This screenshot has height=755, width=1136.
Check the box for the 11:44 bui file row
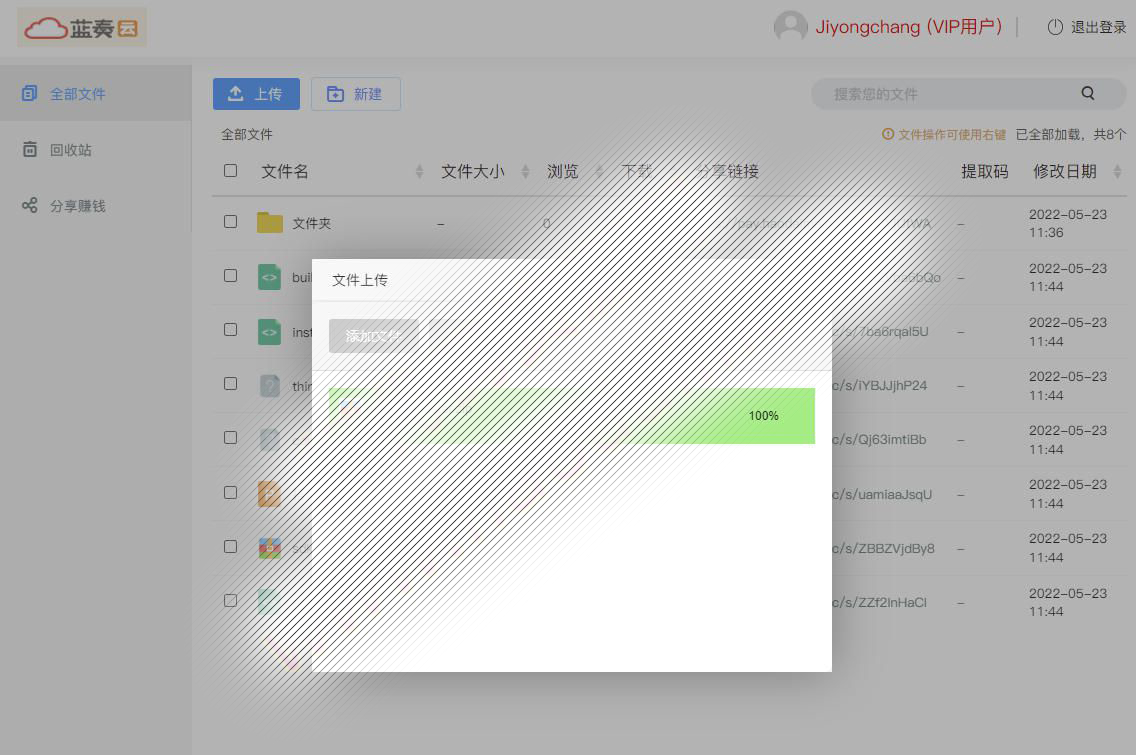(x=230, y=275)
